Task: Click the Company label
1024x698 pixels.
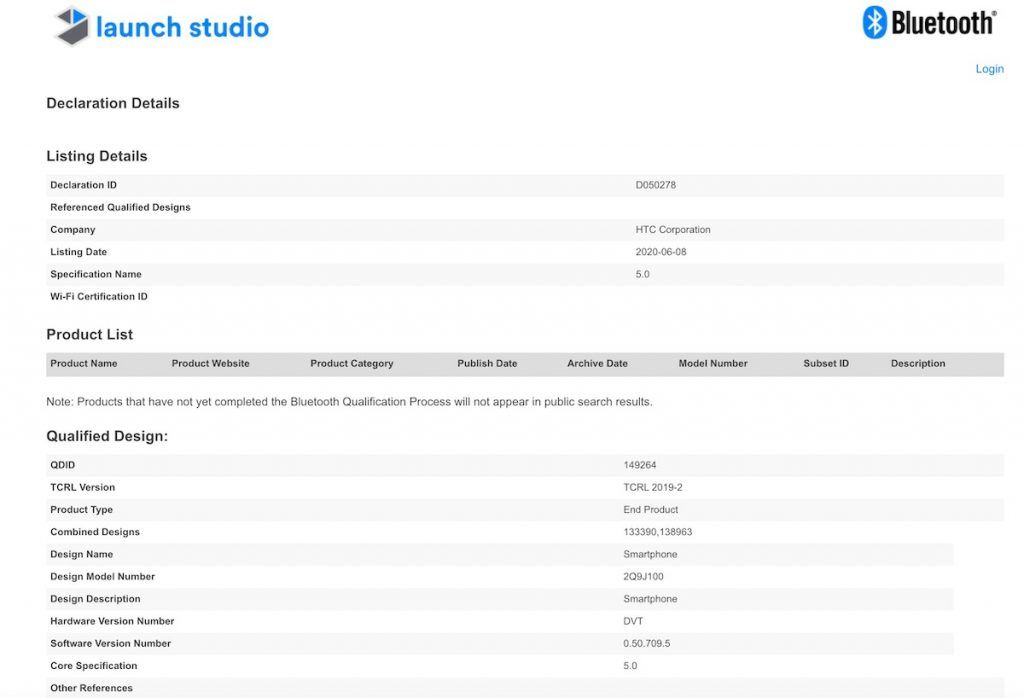Action: 72,230
